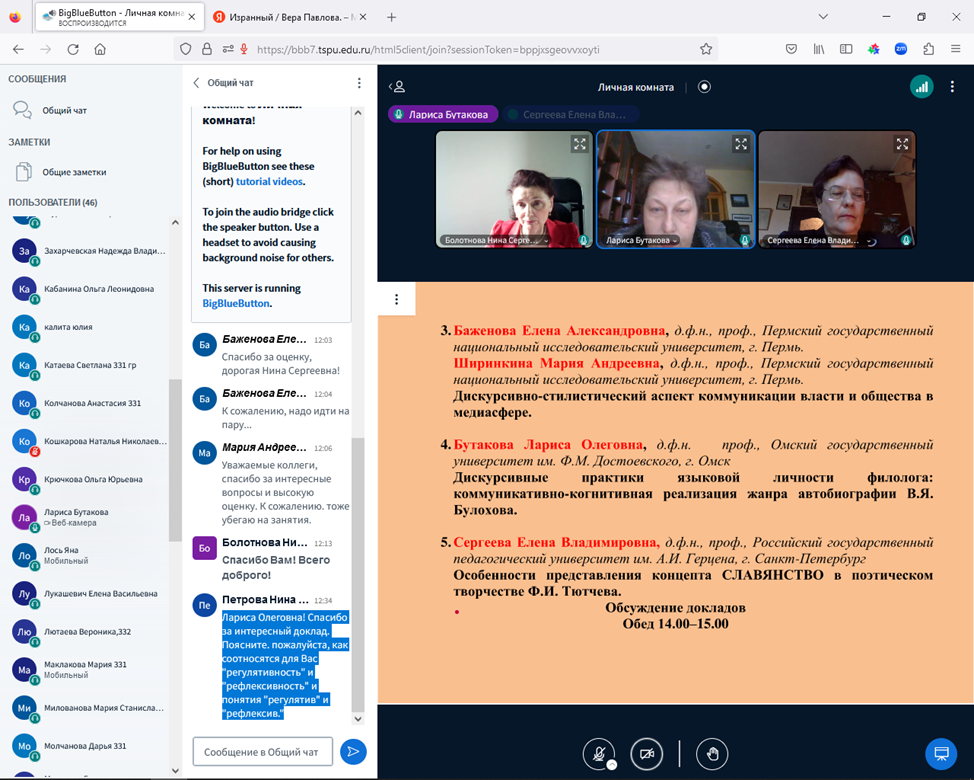The image size is (974, 780).
Task: Save to Pocket icon
Action: 791,49
